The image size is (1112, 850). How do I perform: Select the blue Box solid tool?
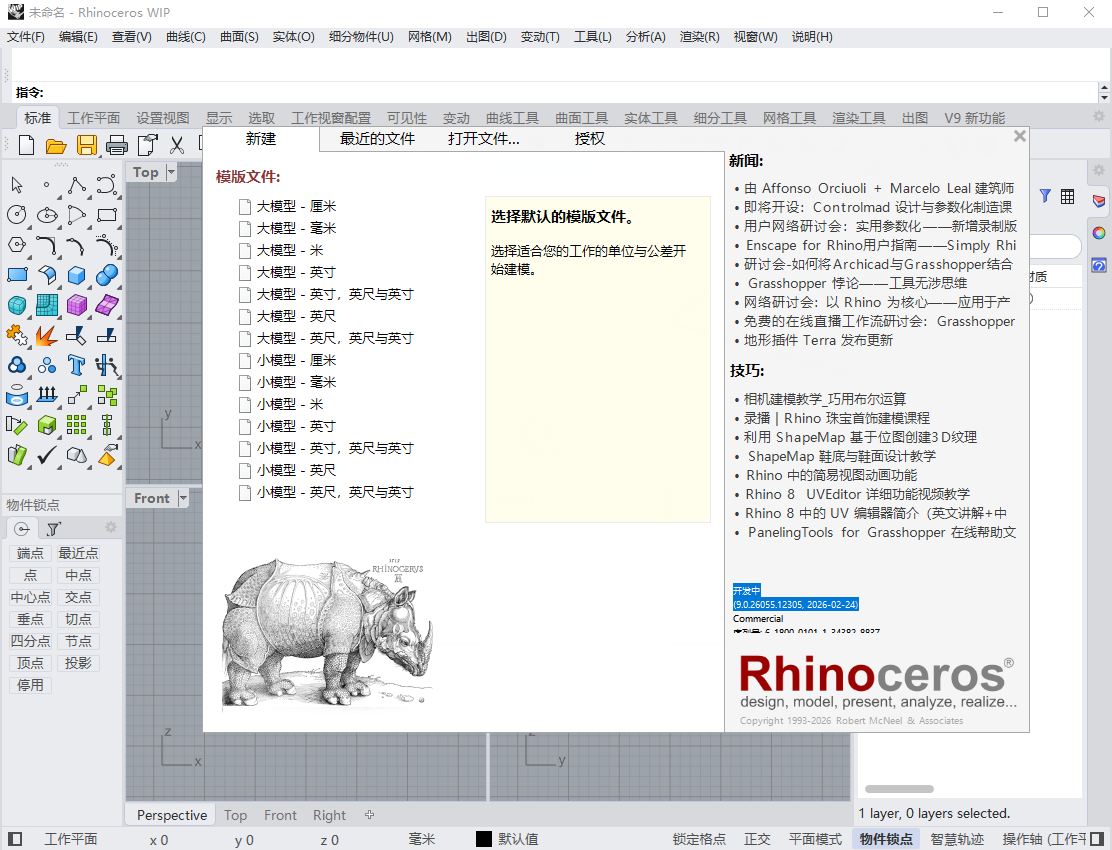(x=77, y=275)
